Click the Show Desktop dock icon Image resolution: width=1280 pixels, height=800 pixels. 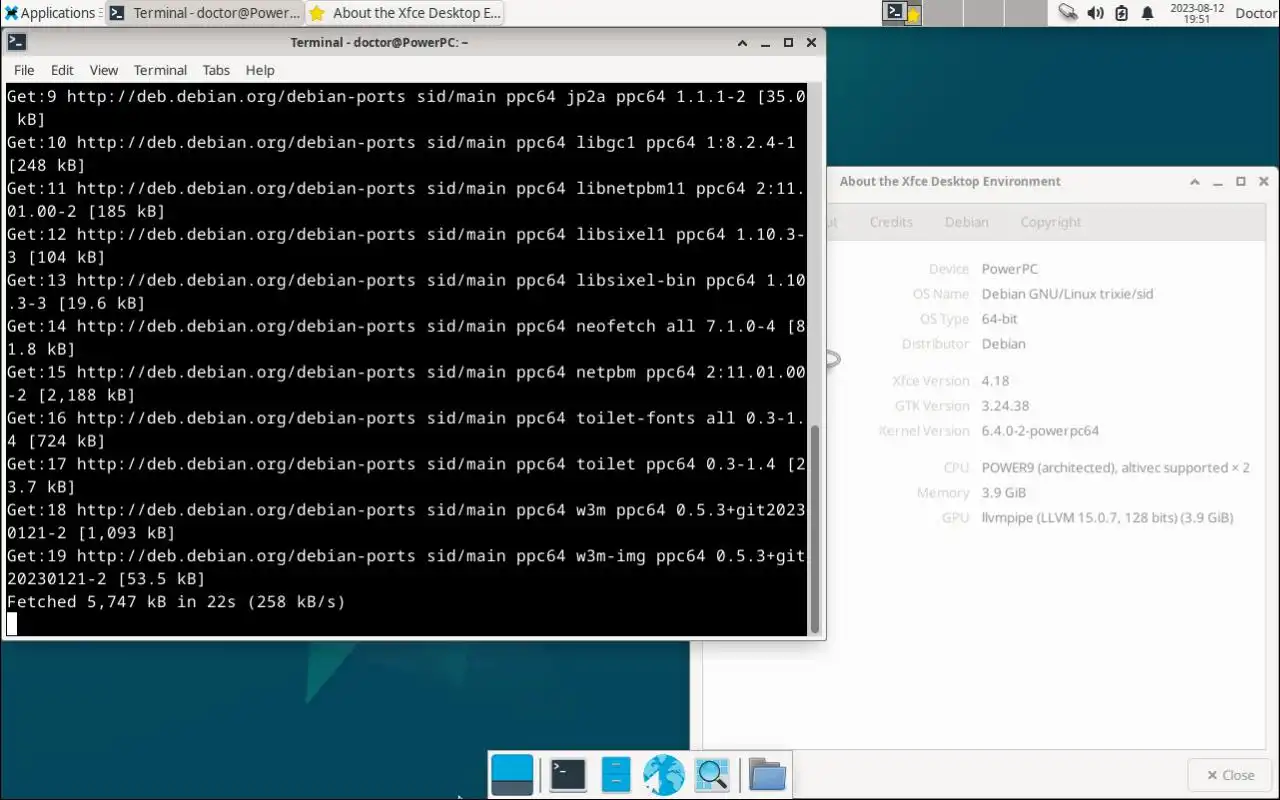pos(512,775)
